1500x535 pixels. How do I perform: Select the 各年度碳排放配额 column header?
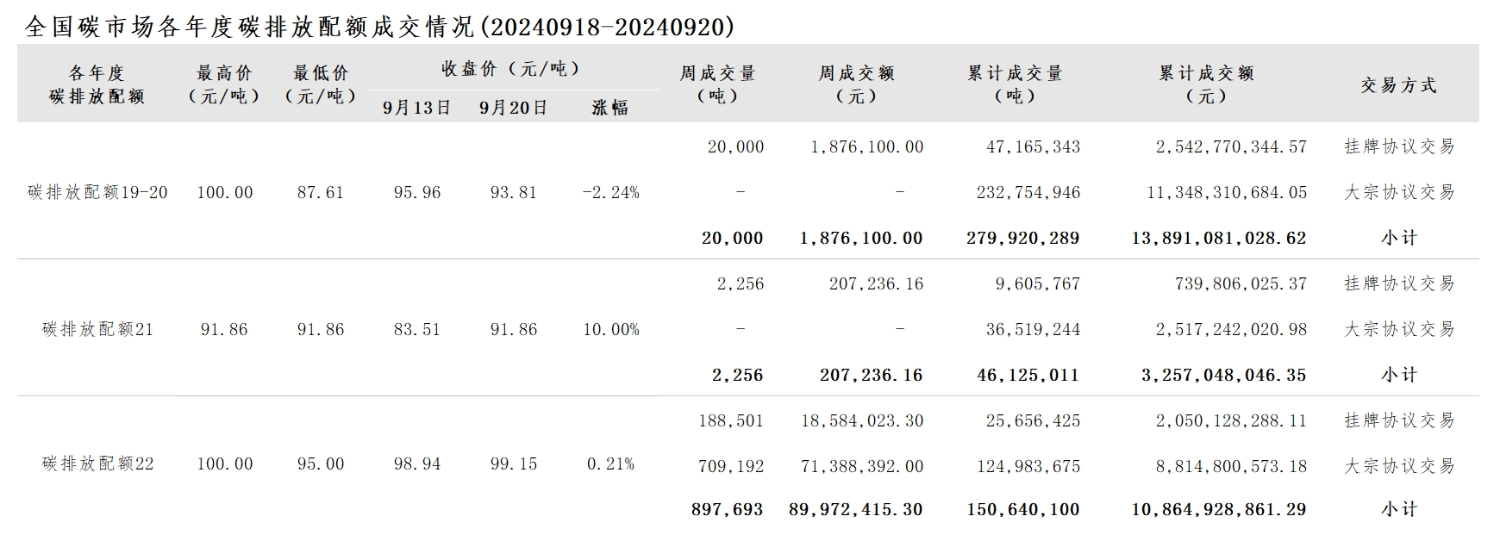[97, 85]
